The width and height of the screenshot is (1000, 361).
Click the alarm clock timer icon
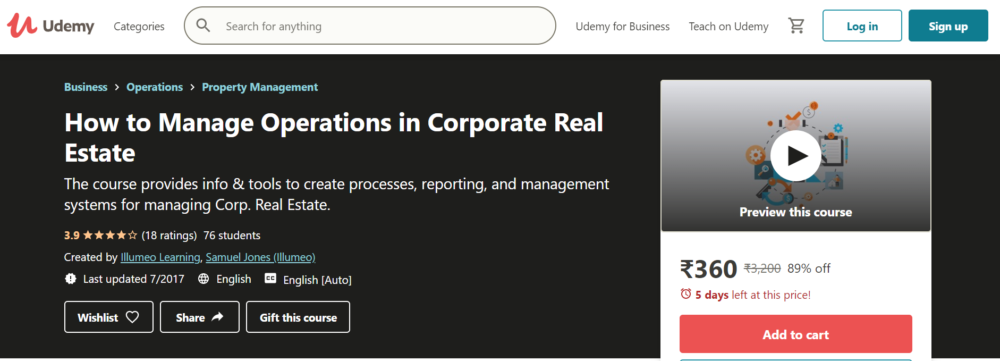(x=686, y=294)
